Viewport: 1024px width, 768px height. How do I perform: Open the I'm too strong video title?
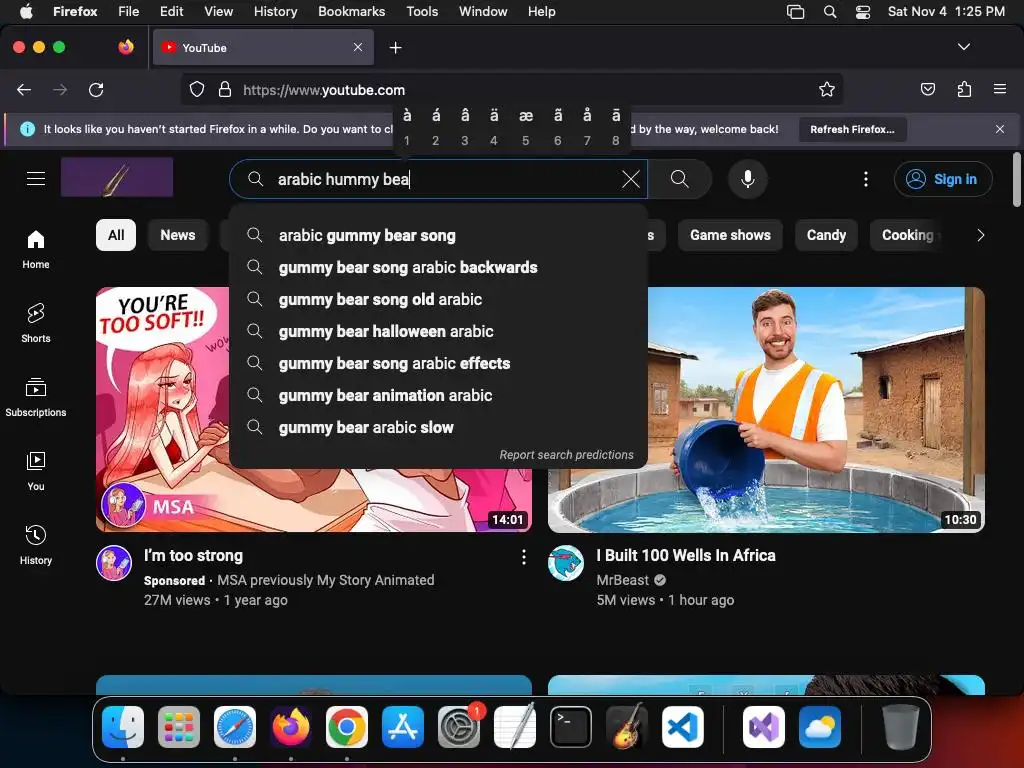tap(193, 556)
